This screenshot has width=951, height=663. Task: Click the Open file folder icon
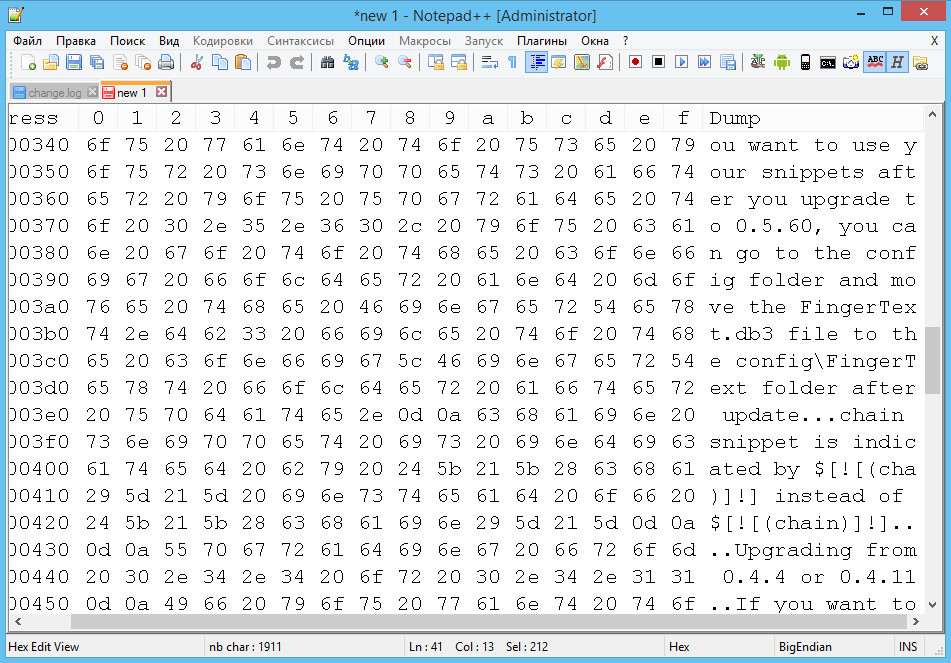(51, 62)
